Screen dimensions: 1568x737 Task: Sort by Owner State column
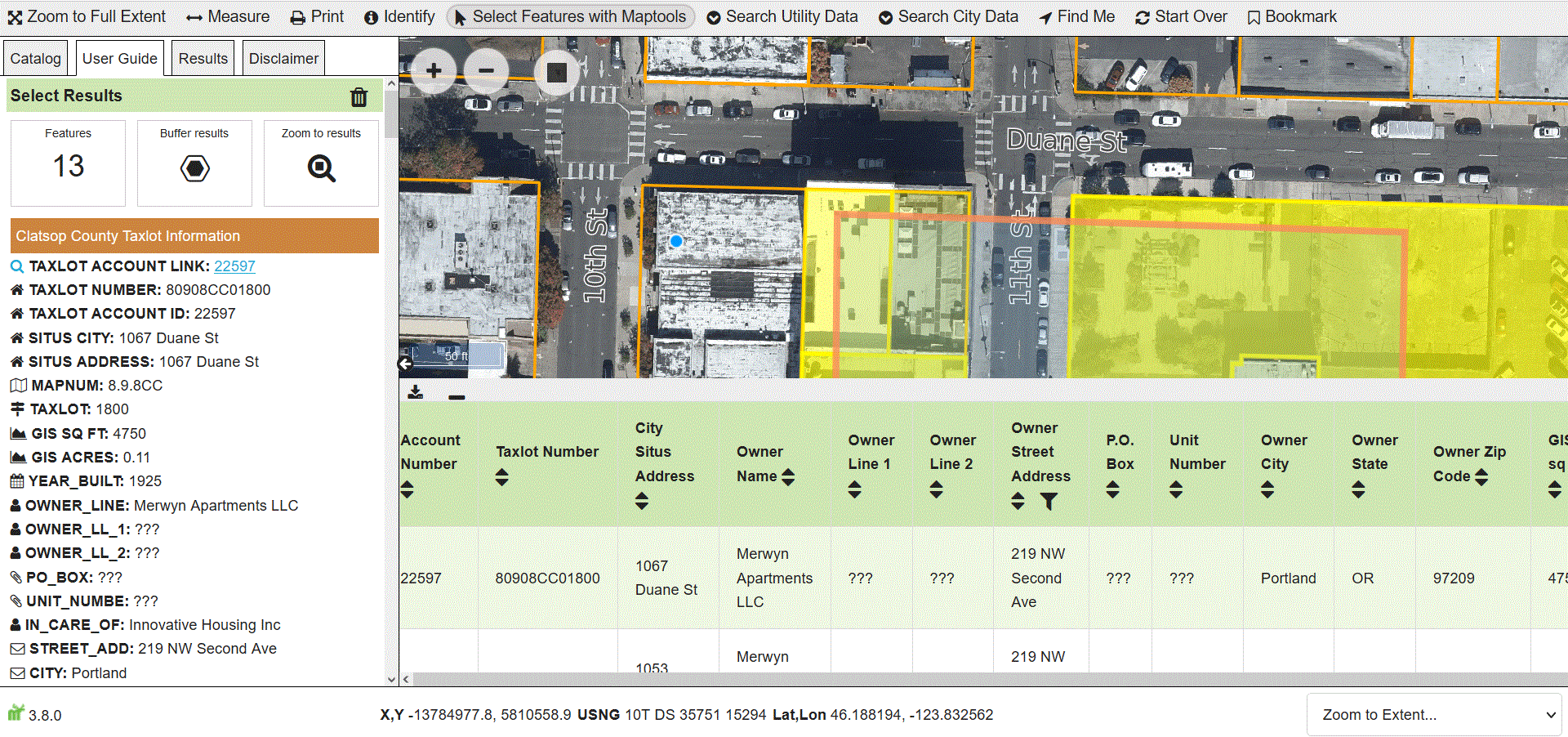pos(1358,489)
